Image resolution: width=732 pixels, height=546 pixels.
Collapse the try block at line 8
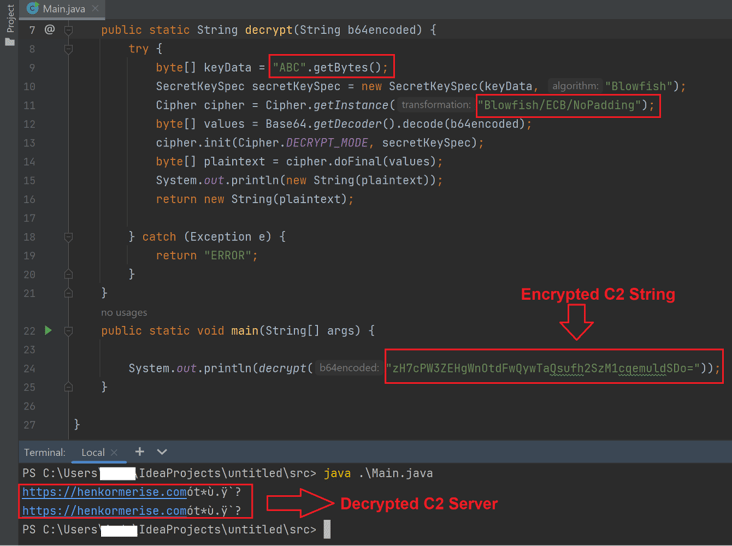point(68,49)
